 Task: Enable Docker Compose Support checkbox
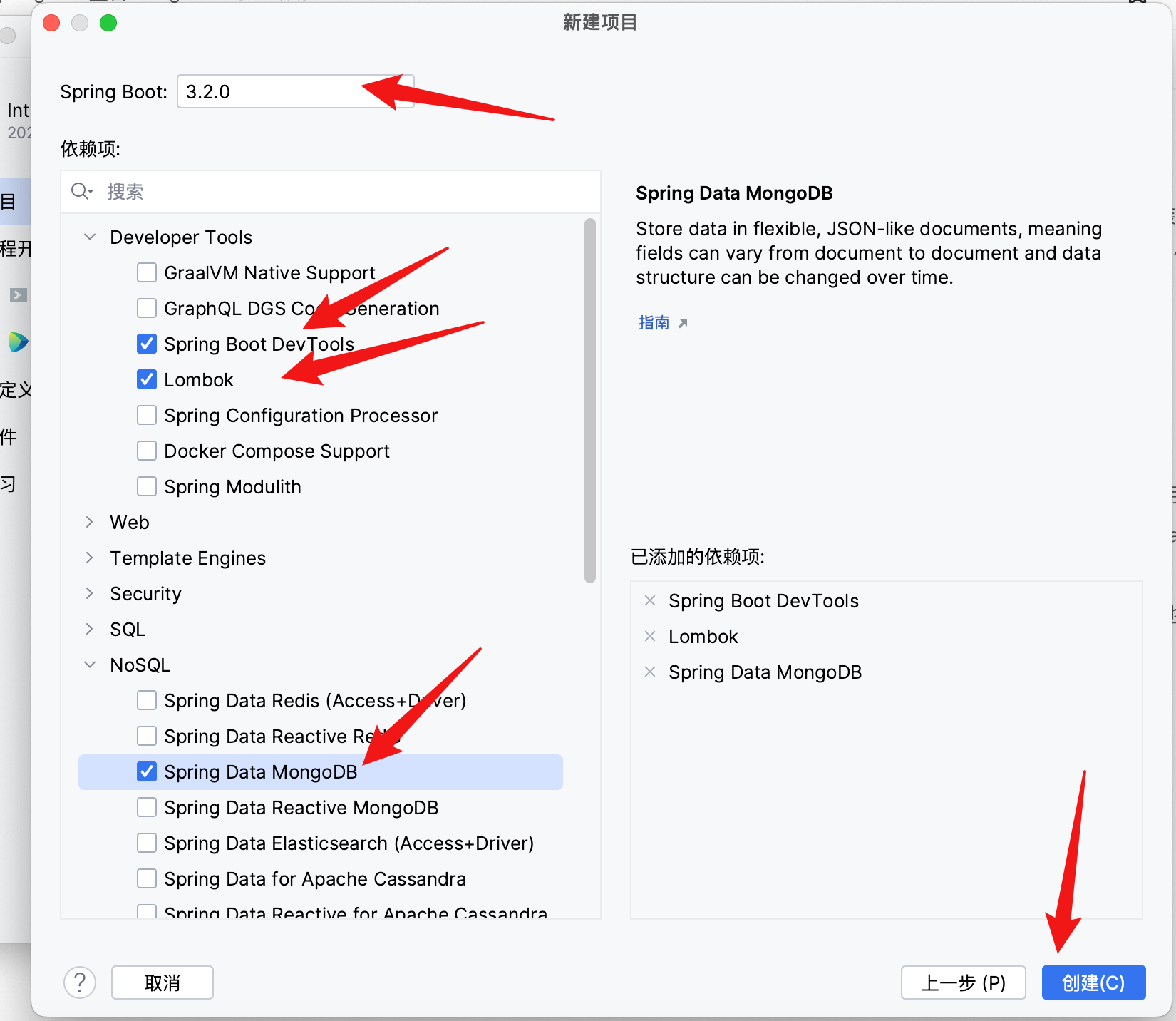pyautogui.click(x=147, y=451)
